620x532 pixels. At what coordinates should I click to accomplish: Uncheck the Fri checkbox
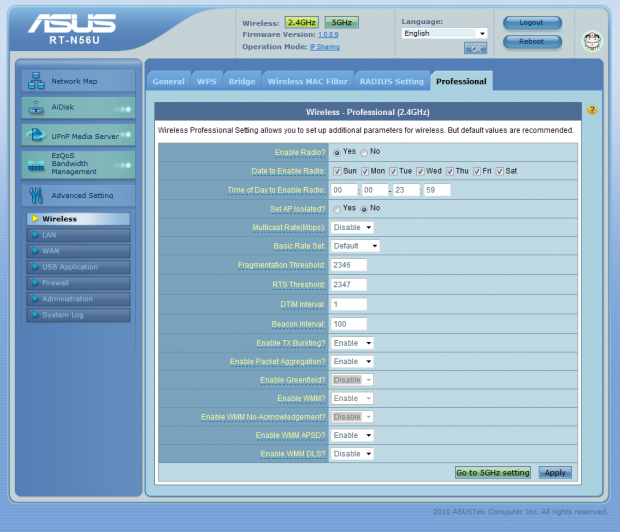[x=477, y=171]
